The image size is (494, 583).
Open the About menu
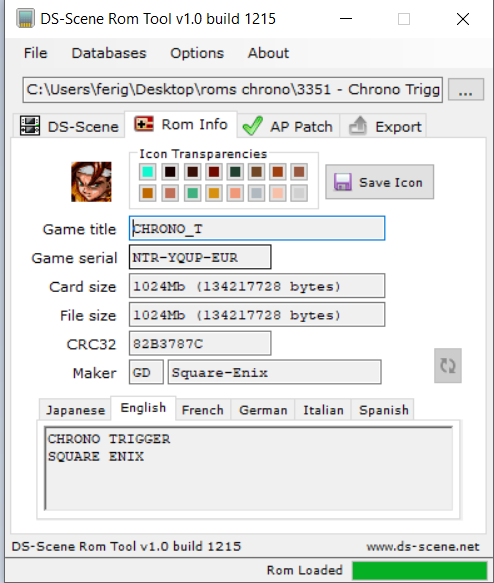point(268,53)
